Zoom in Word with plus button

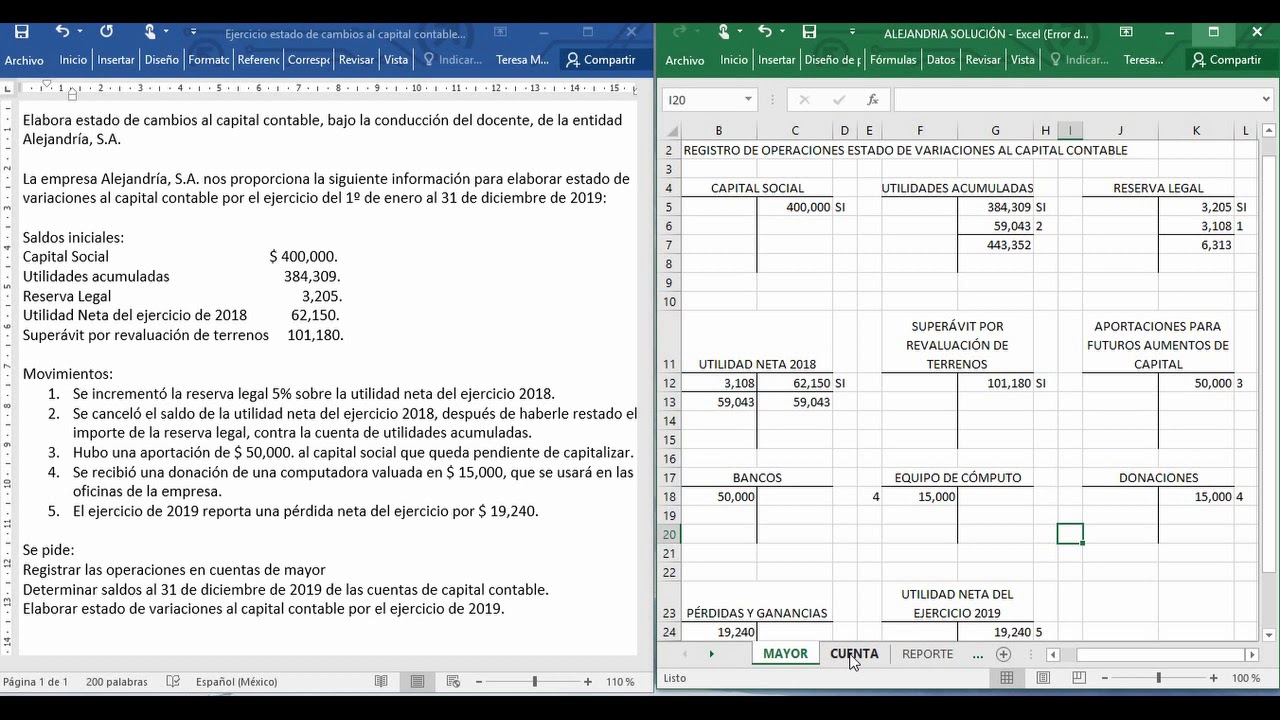(x=590, y=681)
